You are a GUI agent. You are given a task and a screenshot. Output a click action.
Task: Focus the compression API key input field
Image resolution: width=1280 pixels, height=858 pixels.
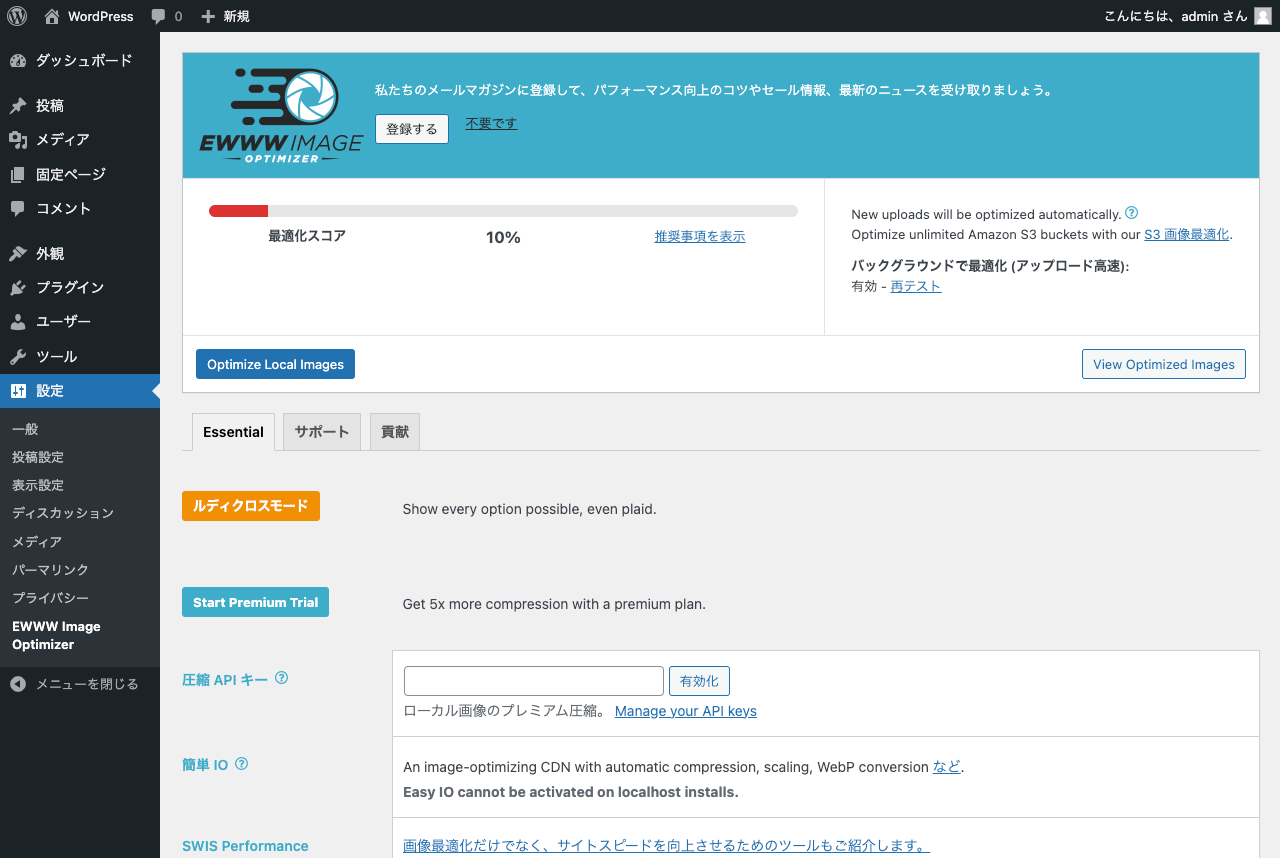coord(534,681)
